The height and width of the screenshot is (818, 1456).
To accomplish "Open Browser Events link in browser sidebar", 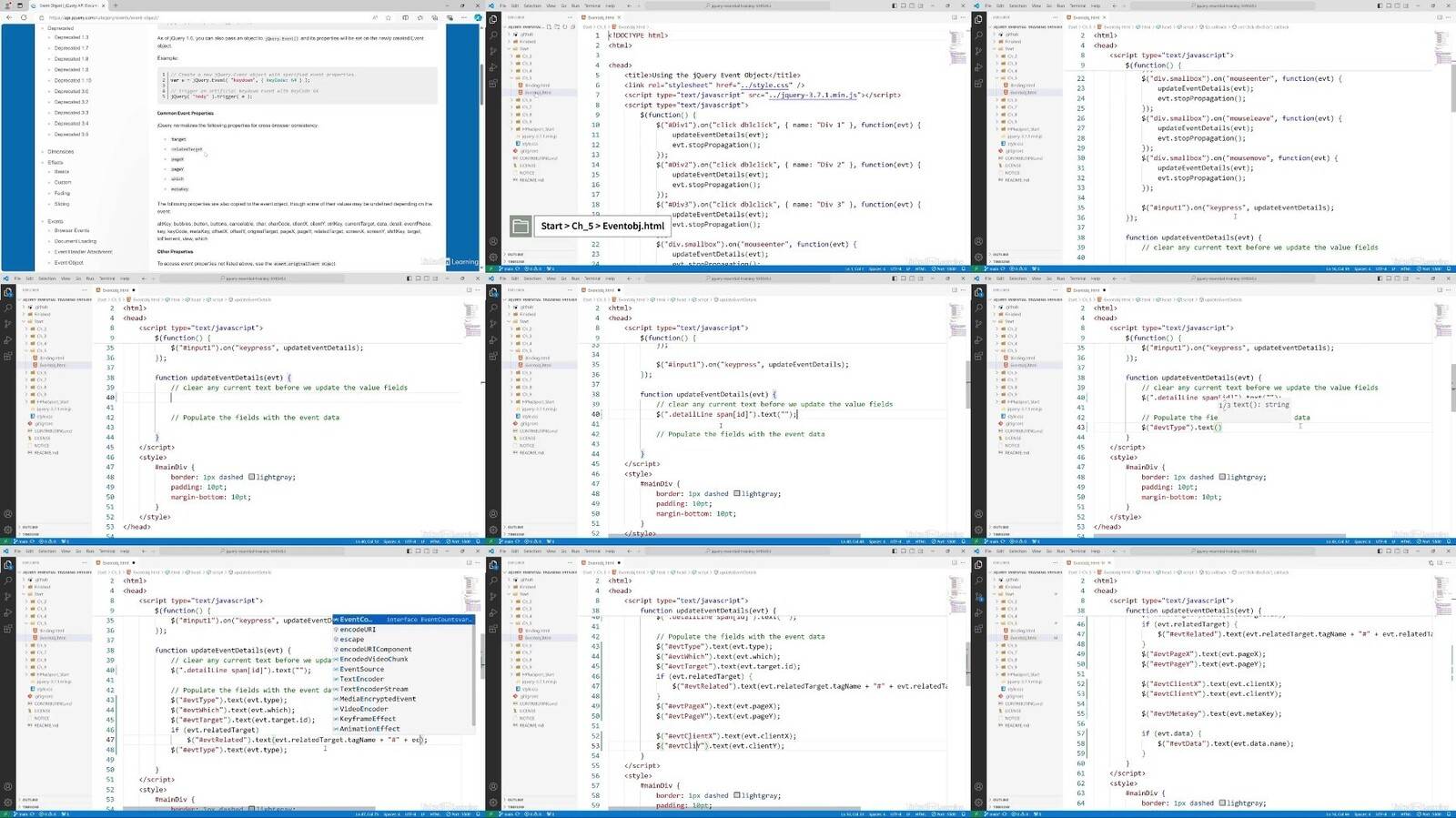I will coord(72,230).
